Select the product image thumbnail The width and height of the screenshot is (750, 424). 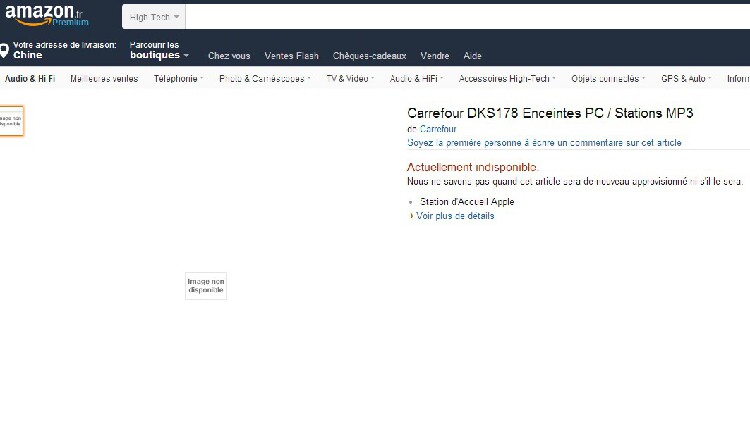pyautogui.click(x=11, y=121)
